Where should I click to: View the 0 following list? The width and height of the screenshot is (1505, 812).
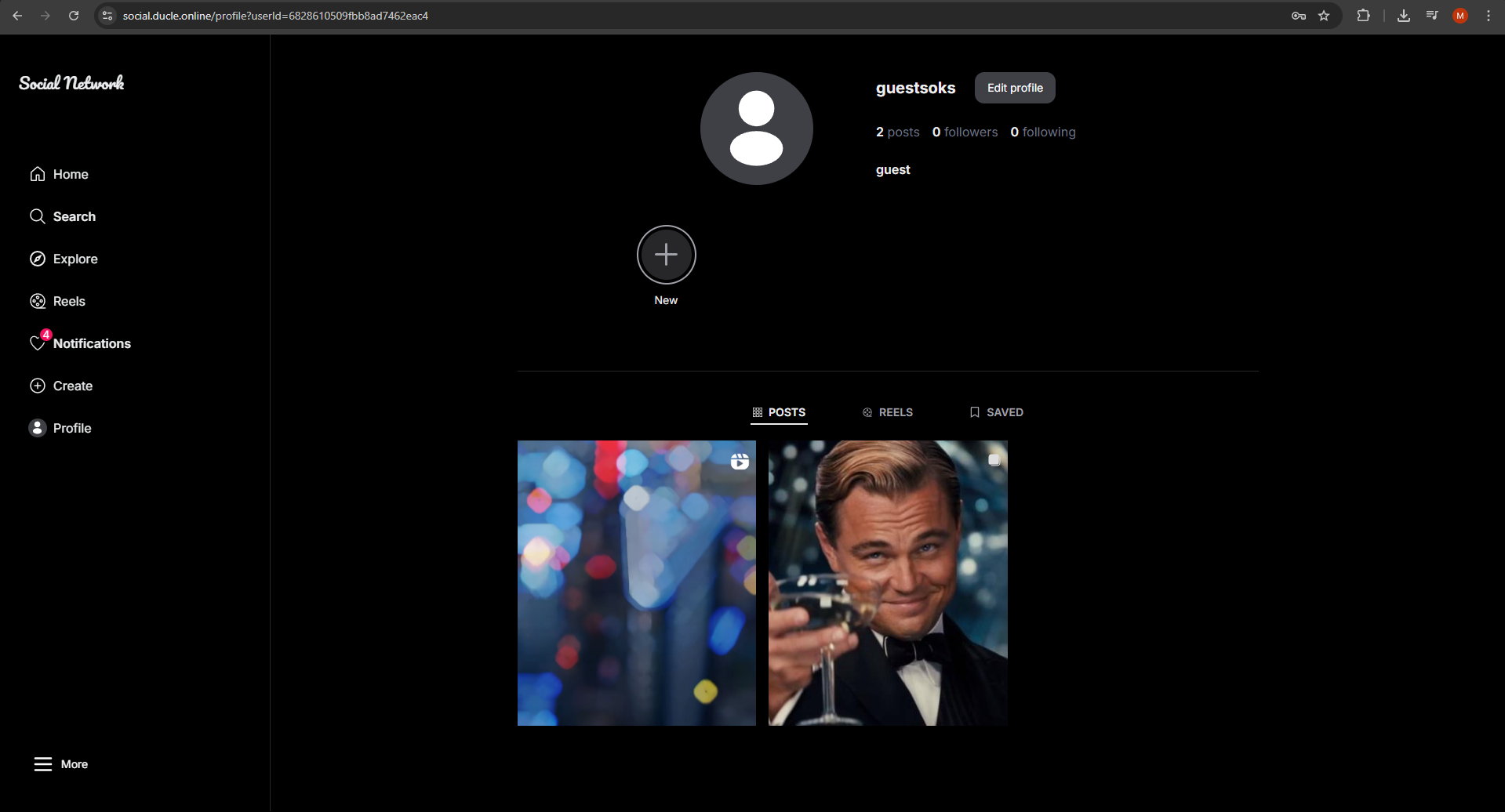tap(1043, 132)
